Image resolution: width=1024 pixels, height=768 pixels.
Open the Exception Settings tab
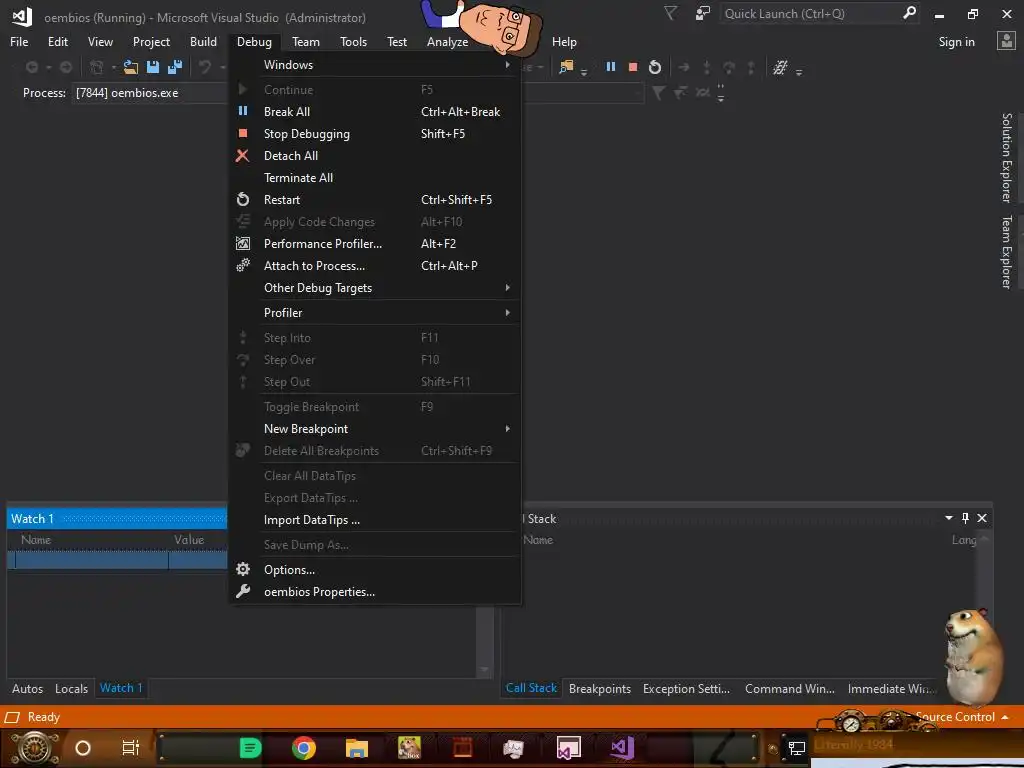tap(686, 689)
